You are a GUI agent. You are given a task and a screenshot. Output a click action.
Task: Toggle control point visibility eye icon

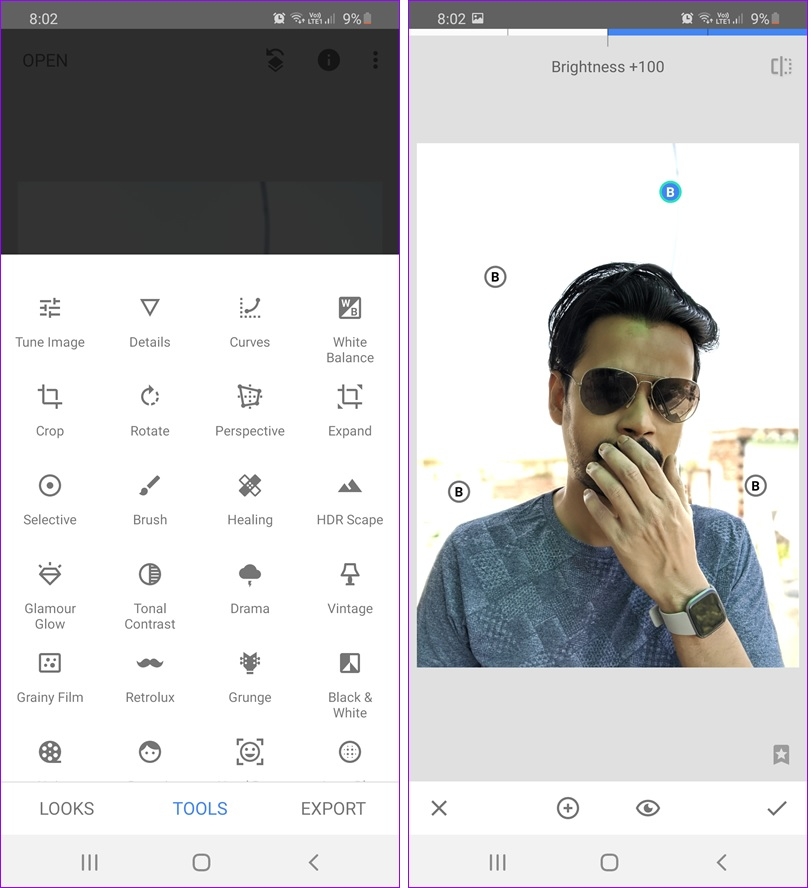point(648,808)
